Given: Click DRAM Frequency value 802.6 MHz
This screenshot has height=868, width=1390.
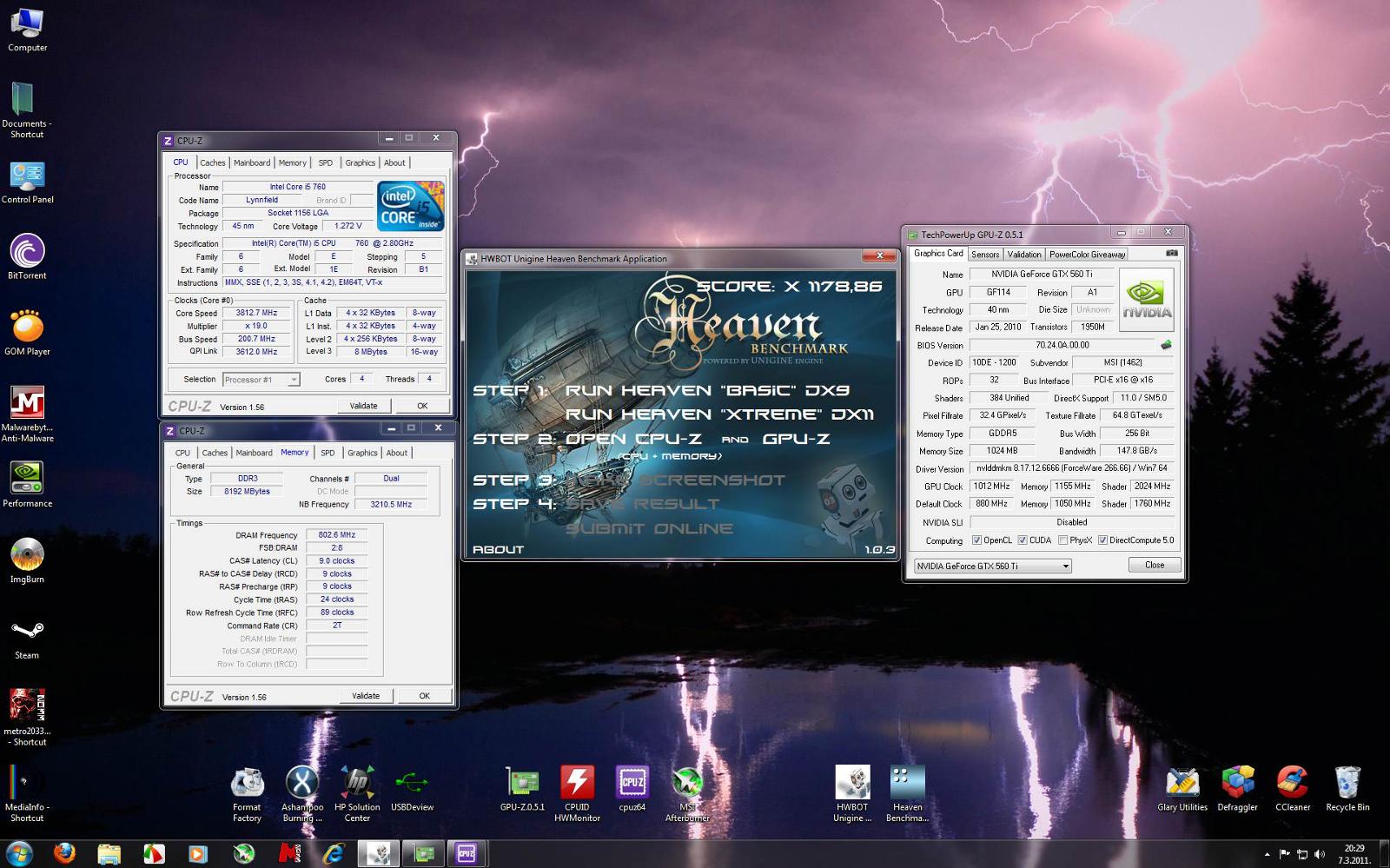Looking at the screenshot, I should (x=336, y=535).
